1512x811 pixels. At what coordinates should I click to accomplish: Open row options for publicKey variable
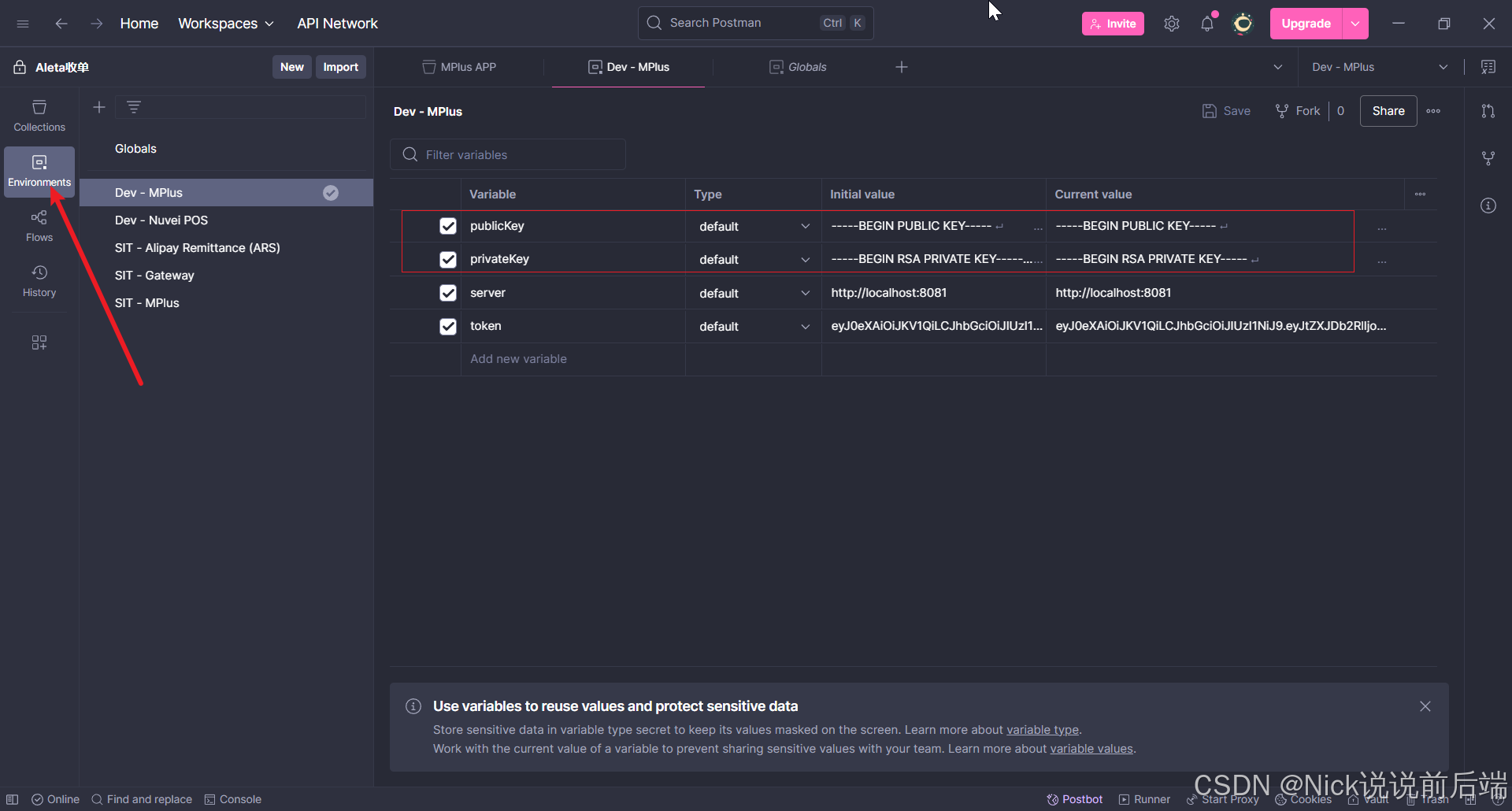point(1382,228)
